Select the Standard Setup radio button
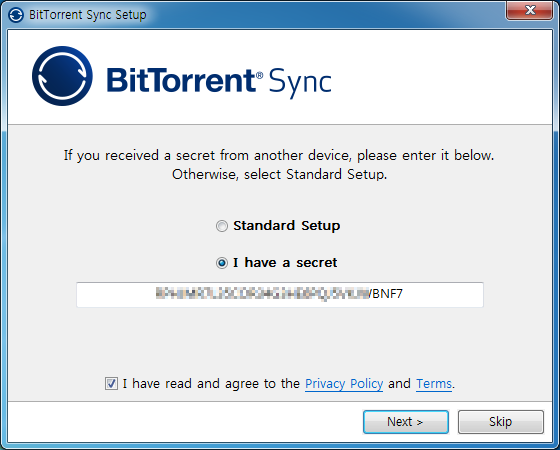560x450 pixels. (x=222, y=226)
